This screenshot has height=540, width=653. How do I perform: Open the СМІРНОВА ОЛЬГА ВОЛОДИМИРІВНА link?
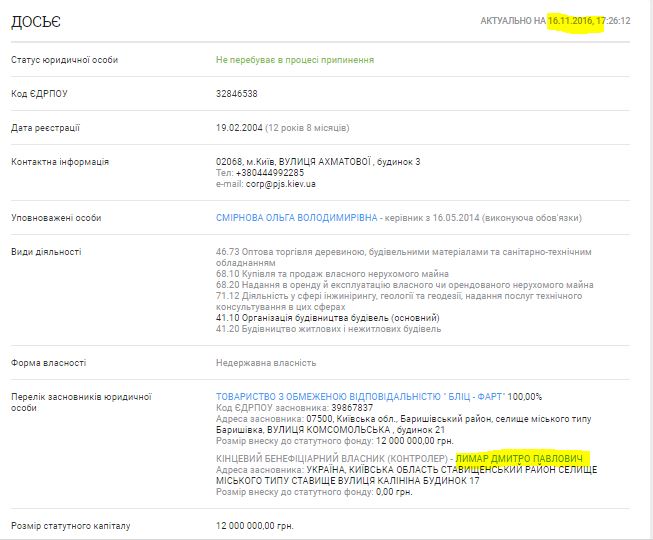click(297, 217)
